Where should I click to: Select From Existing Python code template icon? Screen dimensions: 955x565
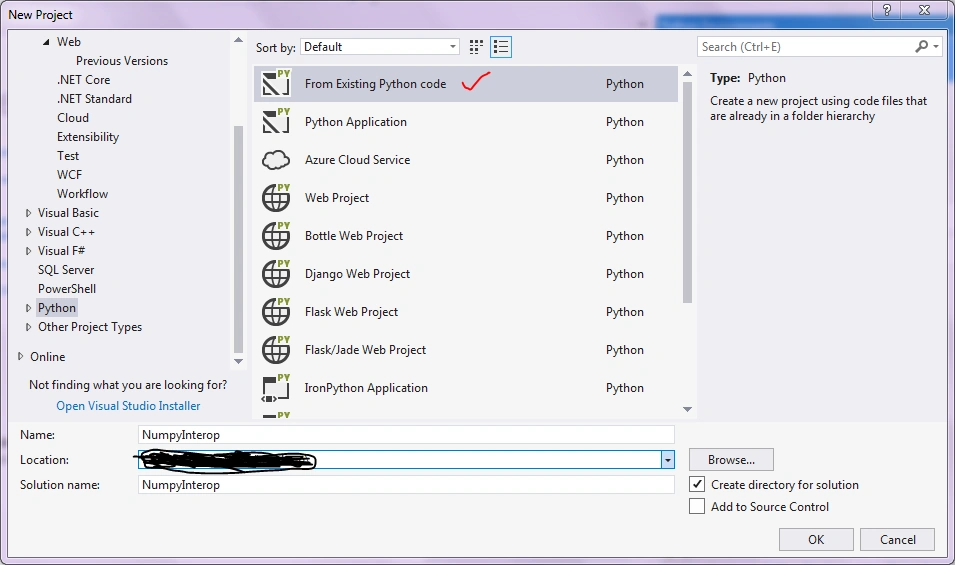coord(276,83)
